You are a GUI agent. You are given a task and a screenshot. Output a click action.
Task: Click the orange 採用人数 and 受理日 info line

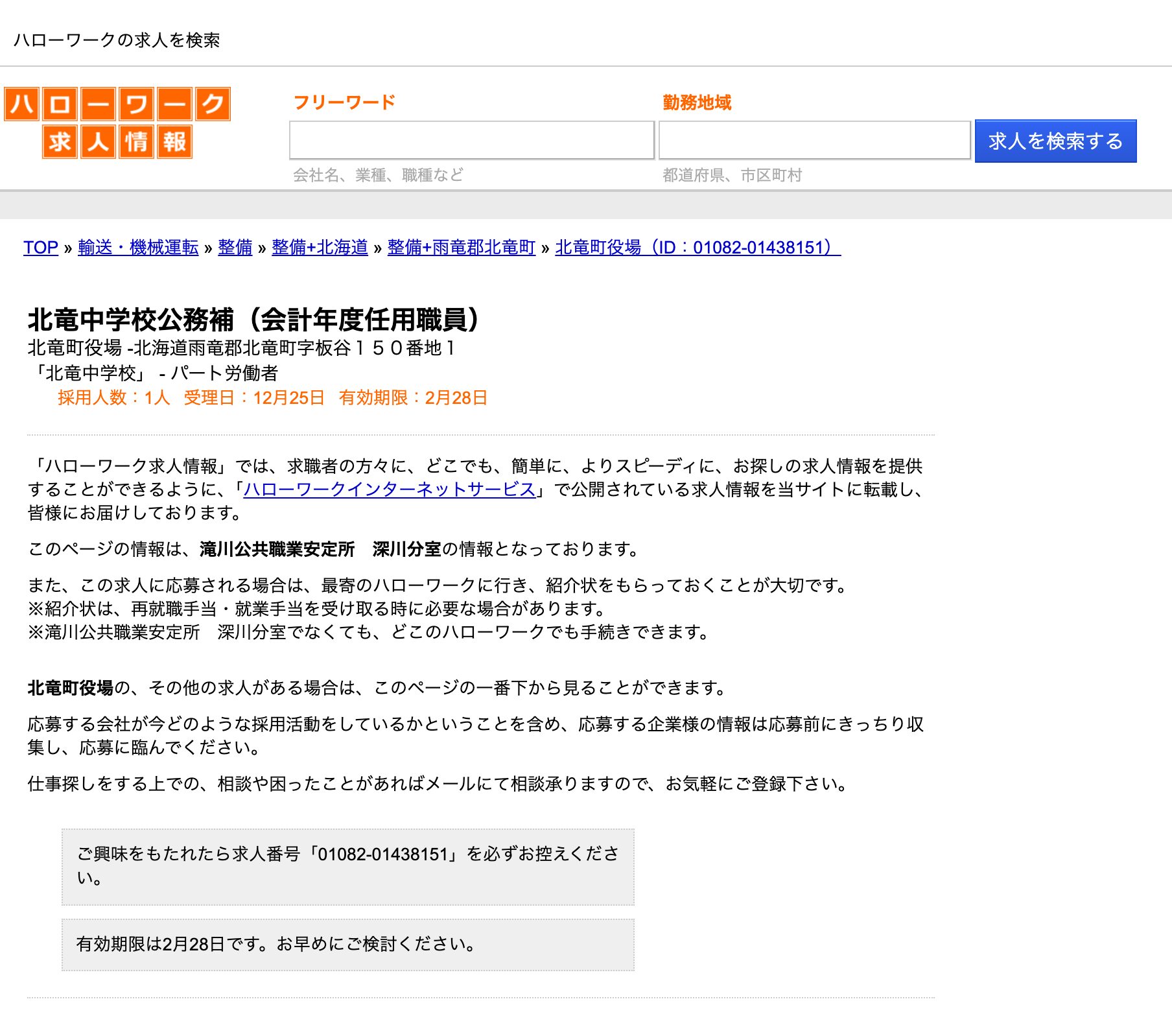coord(272,397)
